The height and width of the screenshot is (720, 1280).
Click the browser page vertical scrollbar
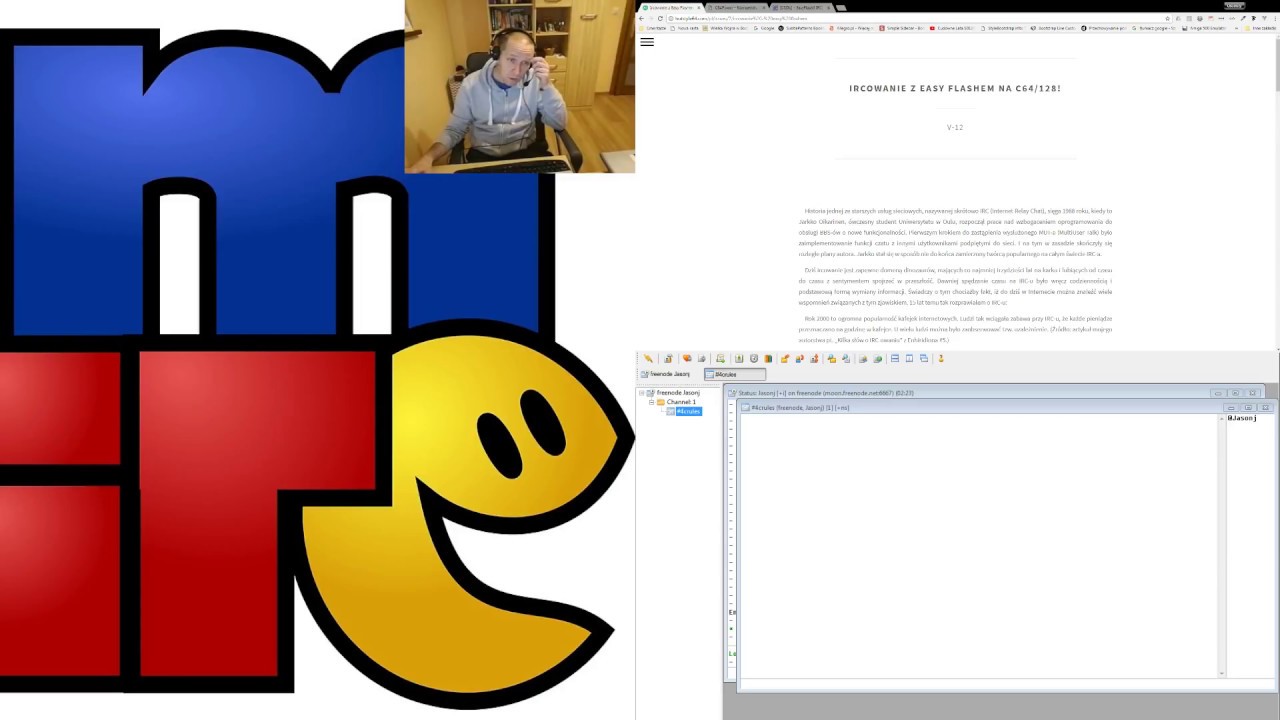point(1276,190)
